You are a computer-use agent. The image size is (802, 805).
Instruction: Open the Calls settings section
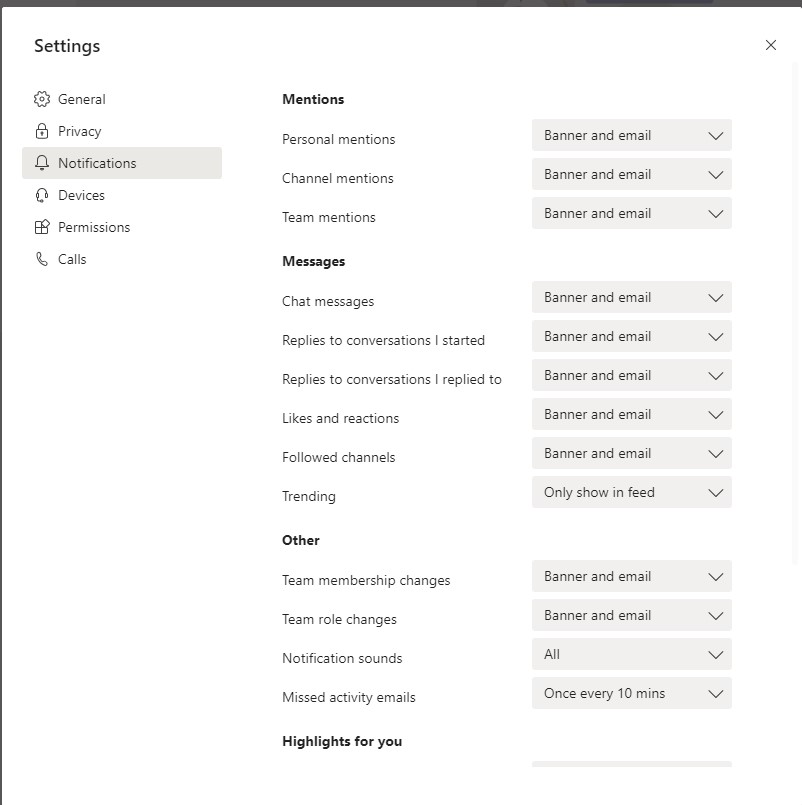pyautogui.click(x=72, y=259)
